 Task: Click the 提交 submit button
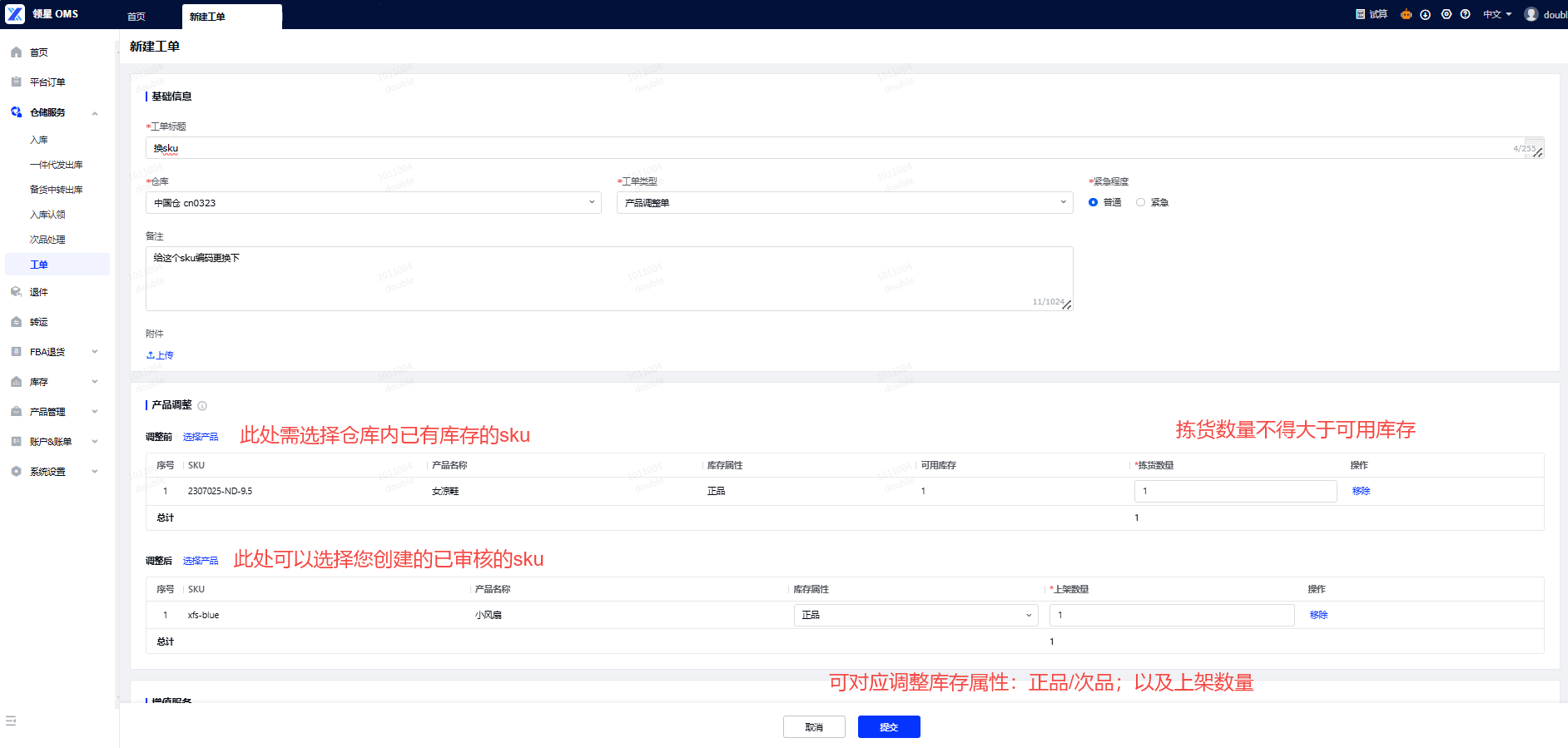coord(889,727)
